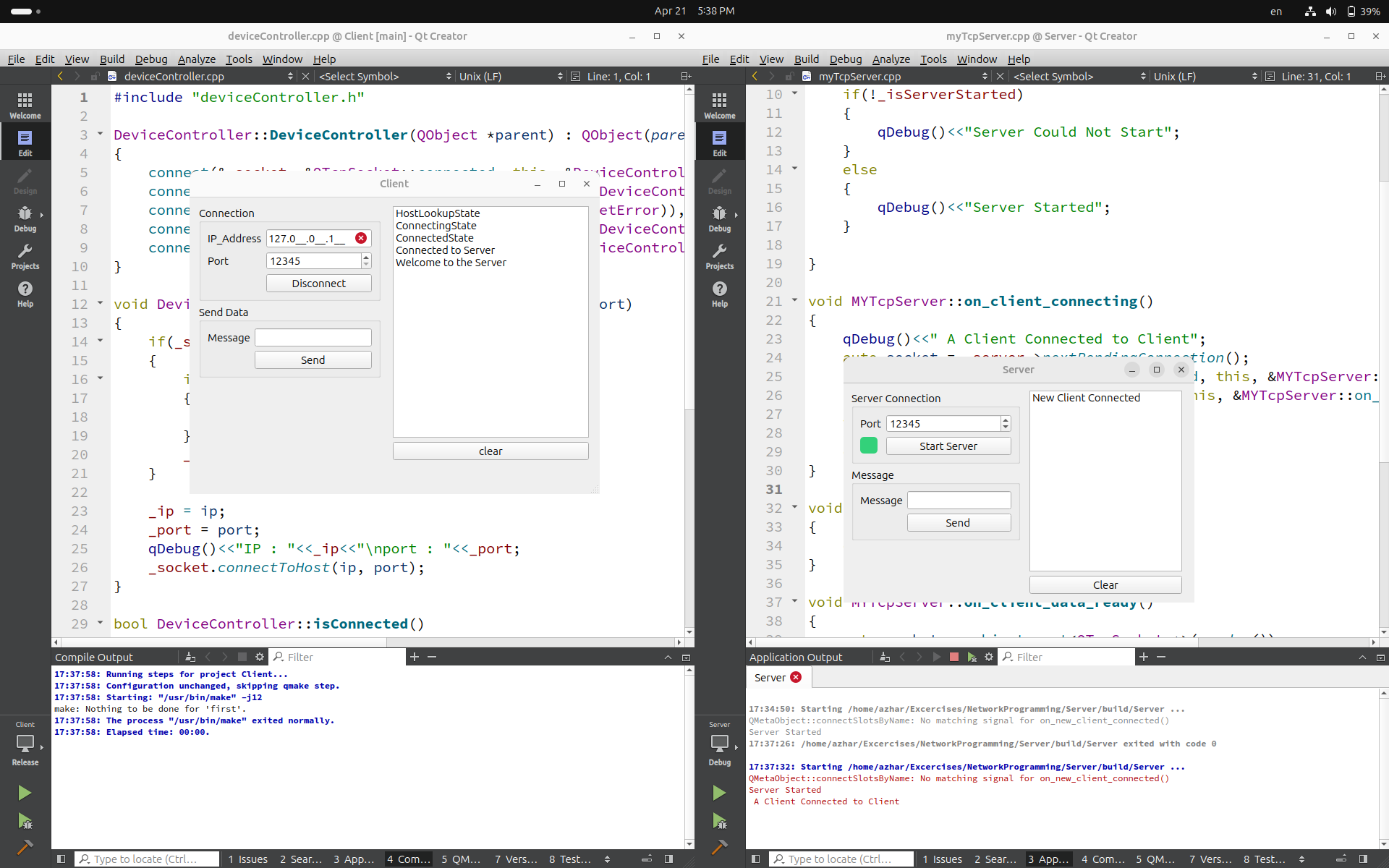Toggle right sidebar in Server Qt Creator
1389x868 pixels.
(1363, 859)
